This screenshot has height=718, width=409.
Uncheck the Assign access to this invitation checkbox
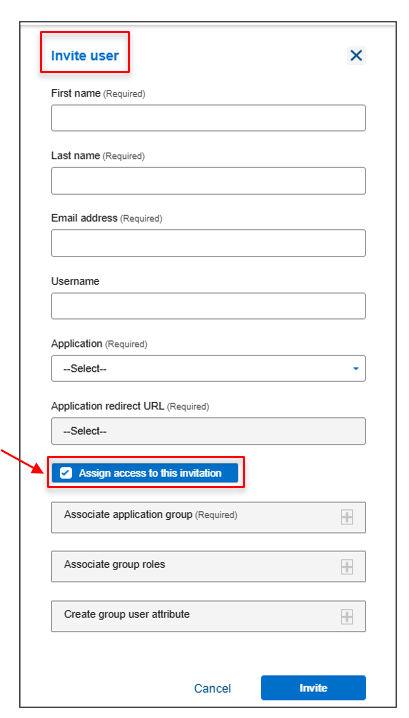coord(66,473)
